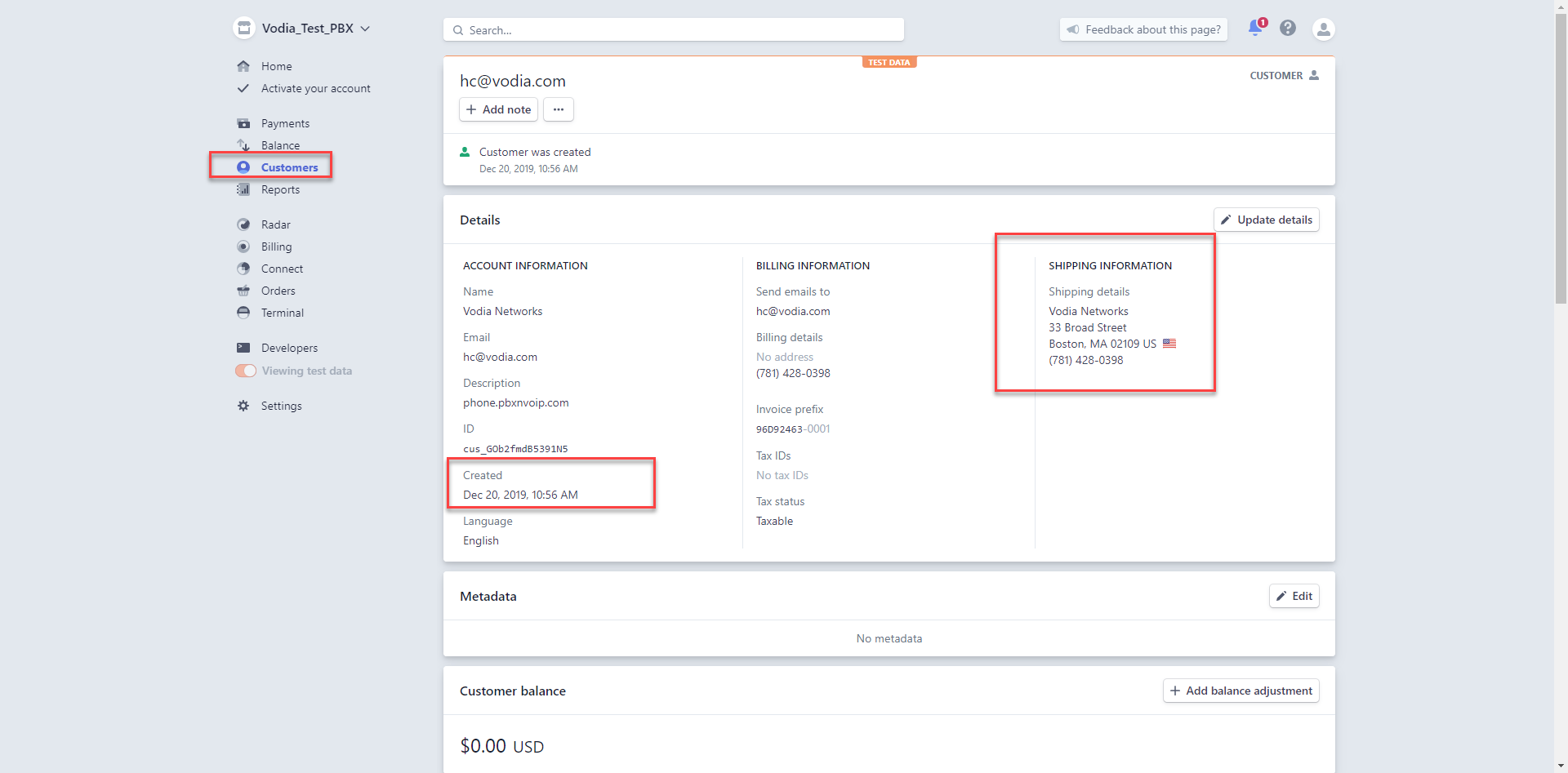Expand the Vodia_Test_PBX account dropdown chevron
The height and width of the screenshot is (773, 1568).
click(365, 29)
